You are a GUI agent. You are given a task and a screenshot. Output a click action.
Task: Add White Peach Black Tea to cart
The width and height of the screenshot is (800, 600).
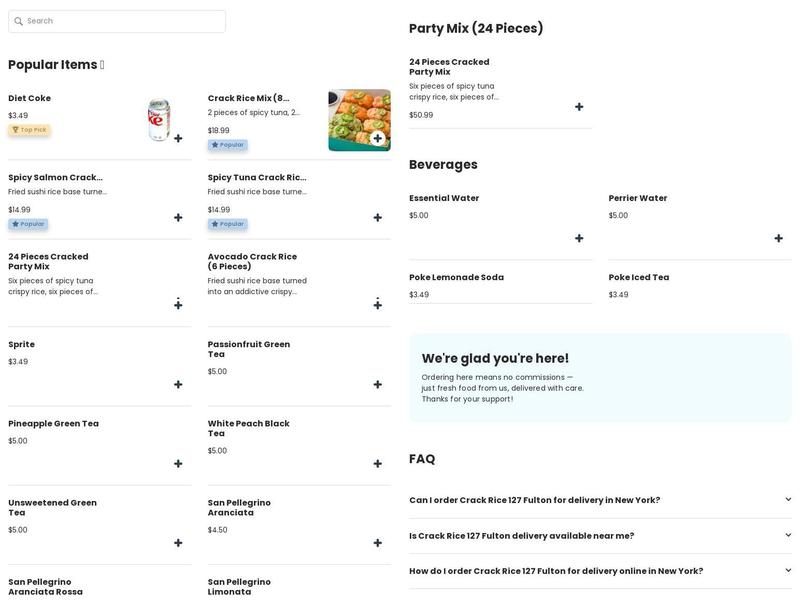[377, 464]
